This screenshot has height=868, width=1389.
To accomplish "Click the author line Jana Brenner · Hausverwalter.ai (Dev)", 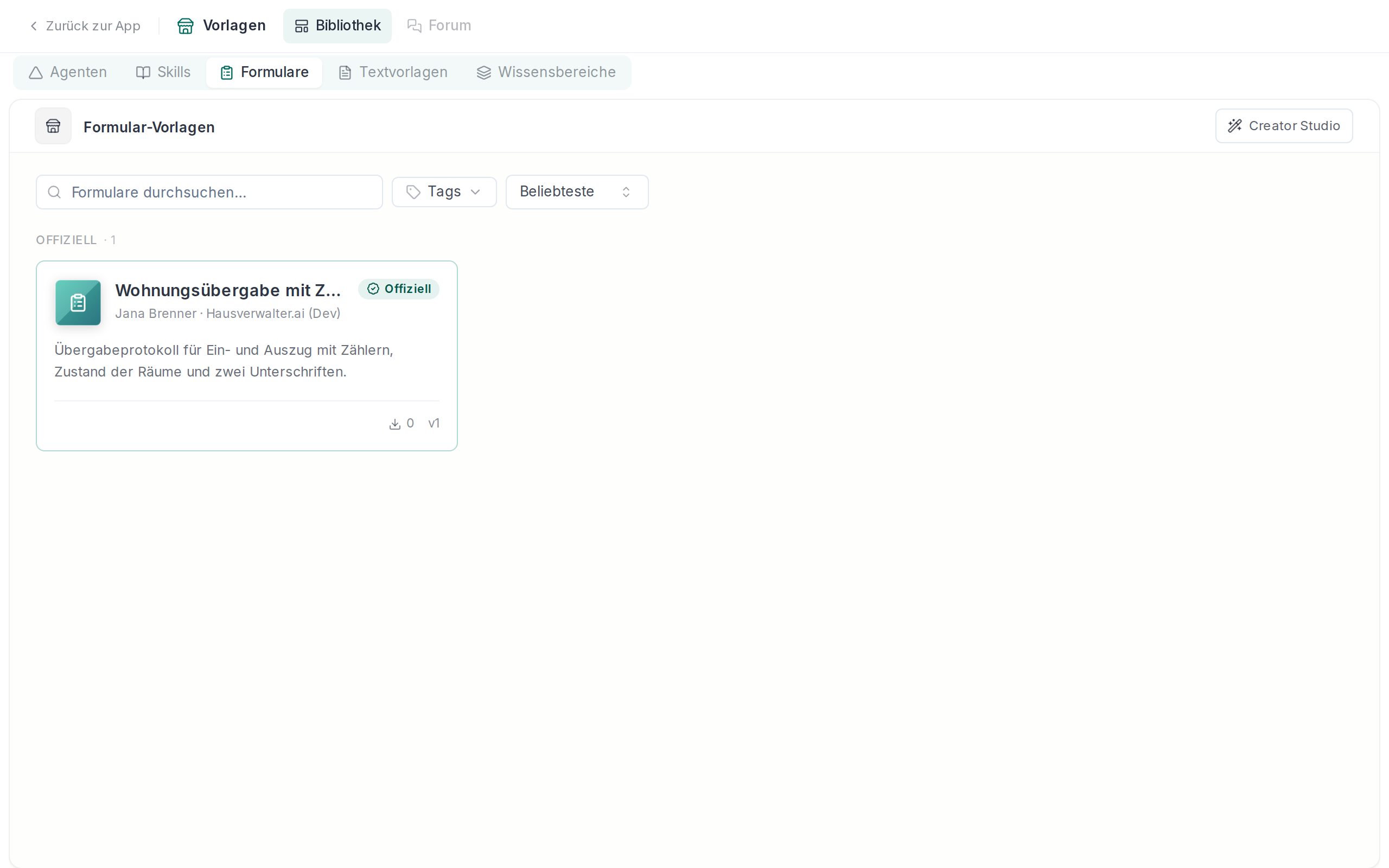I will 228,314.
